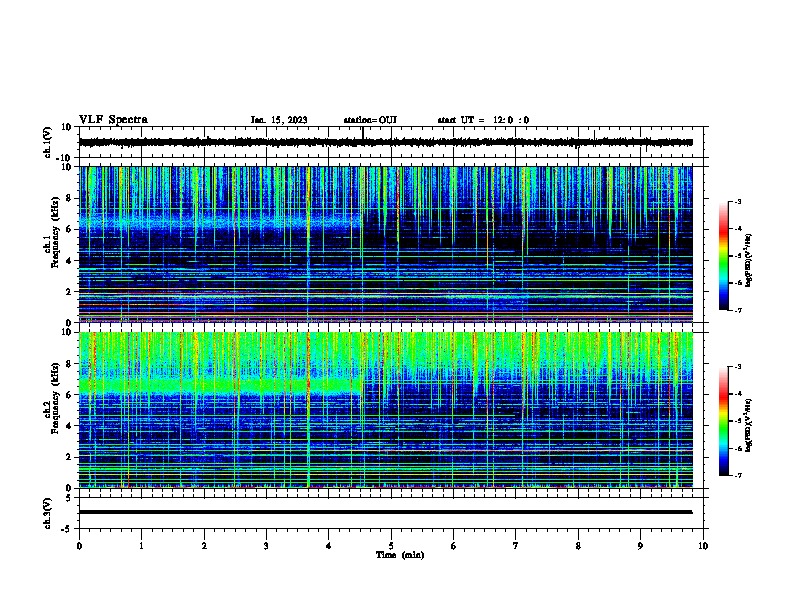Screen dimensions: 792x612
Task: Click the ch.1 spectrogram panel
Action: point(385,244)
